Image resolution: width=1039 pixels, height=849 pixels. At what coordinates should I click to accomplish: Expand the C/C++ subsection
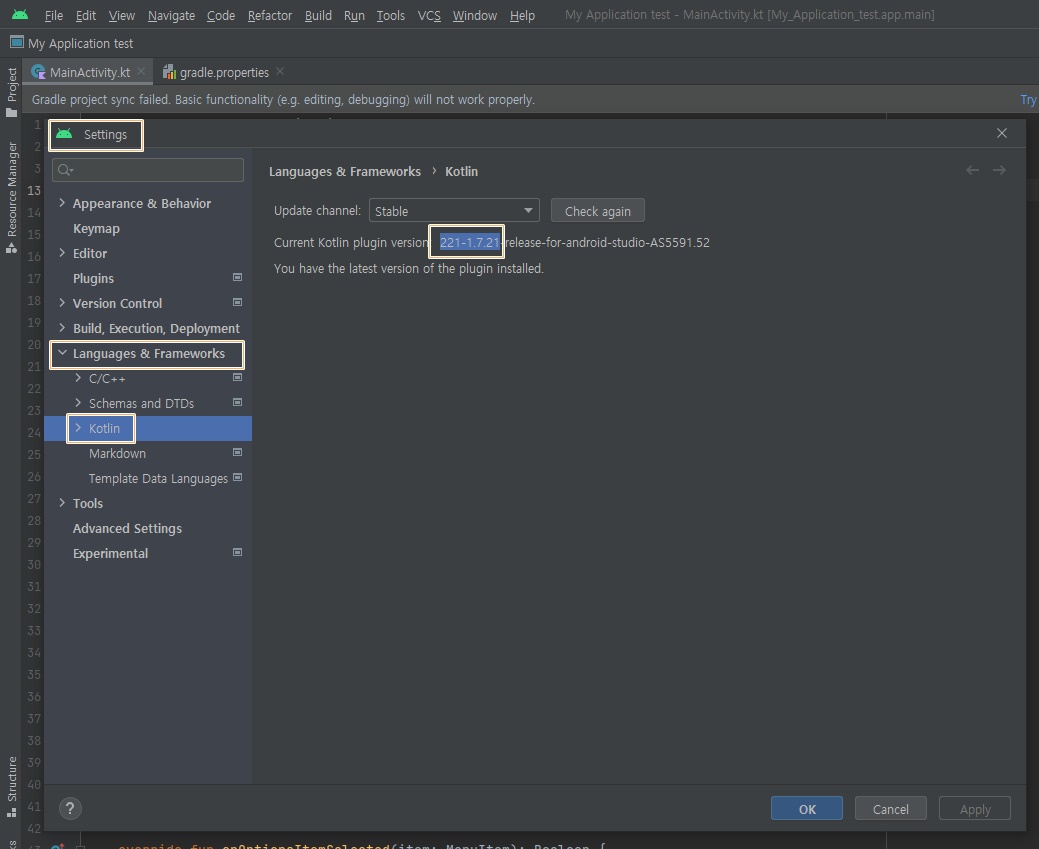tap(78, 378)
